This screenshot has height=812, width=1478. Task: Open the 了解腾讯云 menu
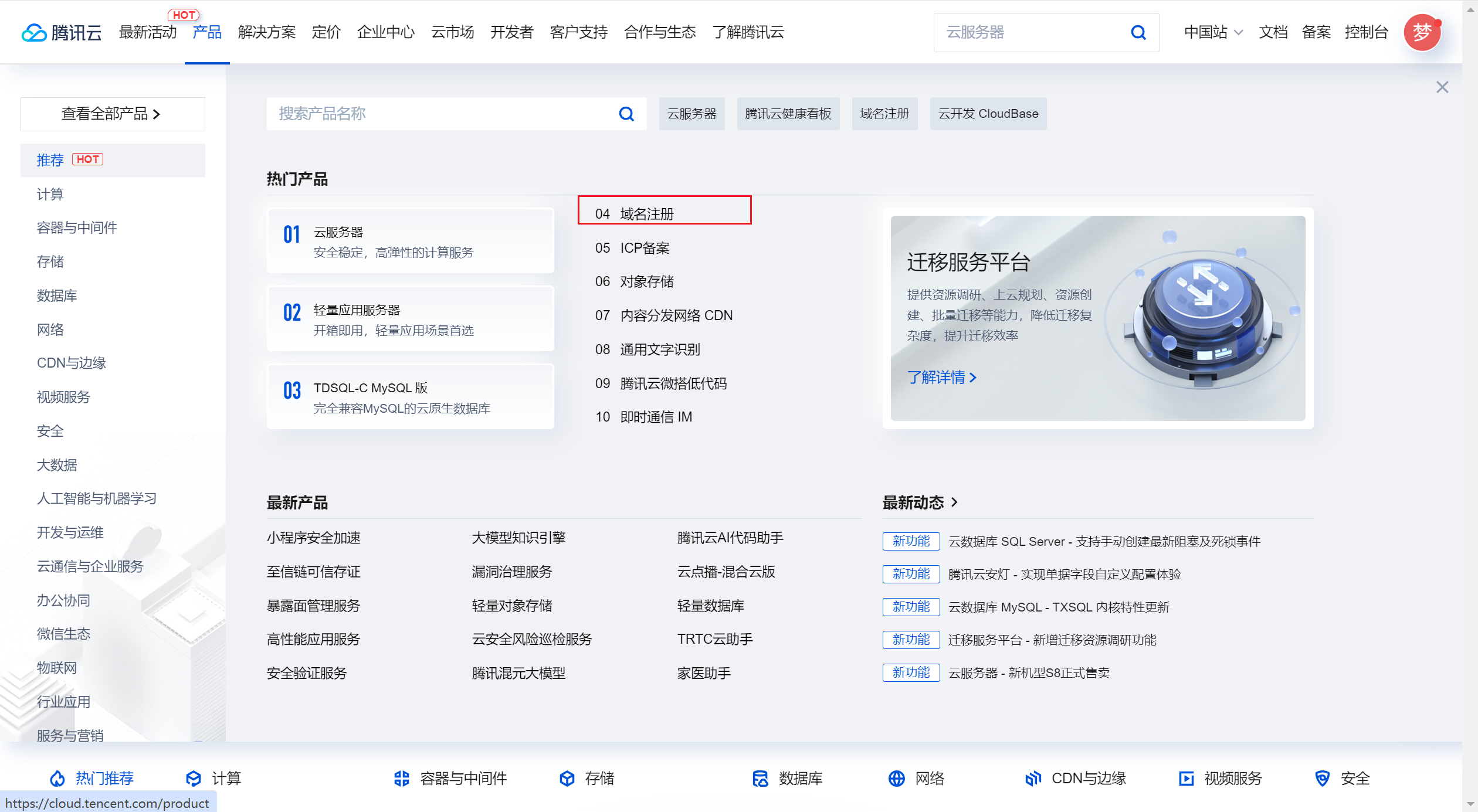pyautogui.click(x=748, y=32)
